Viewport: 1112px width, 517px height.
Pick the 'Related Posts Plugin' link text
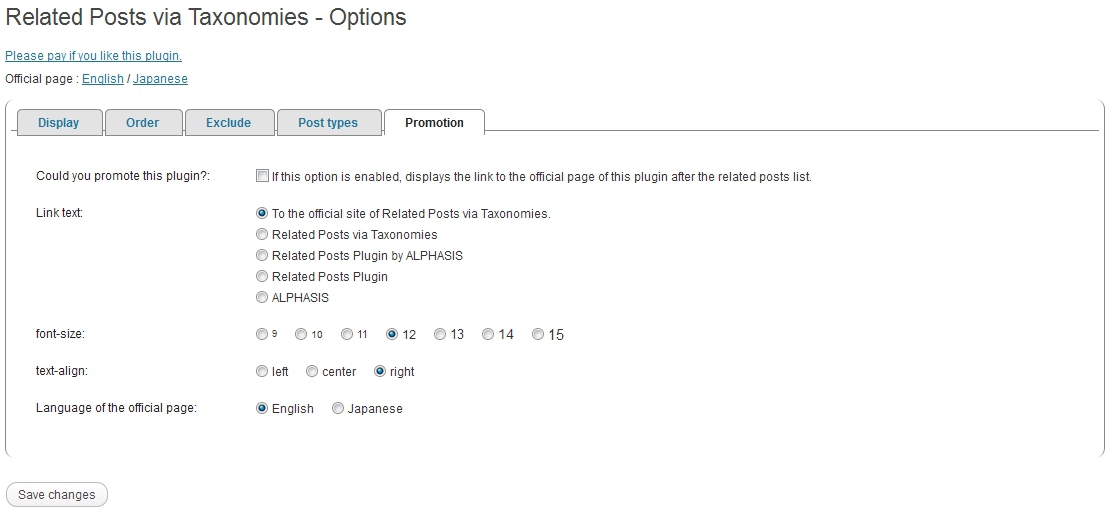[262, 276]
